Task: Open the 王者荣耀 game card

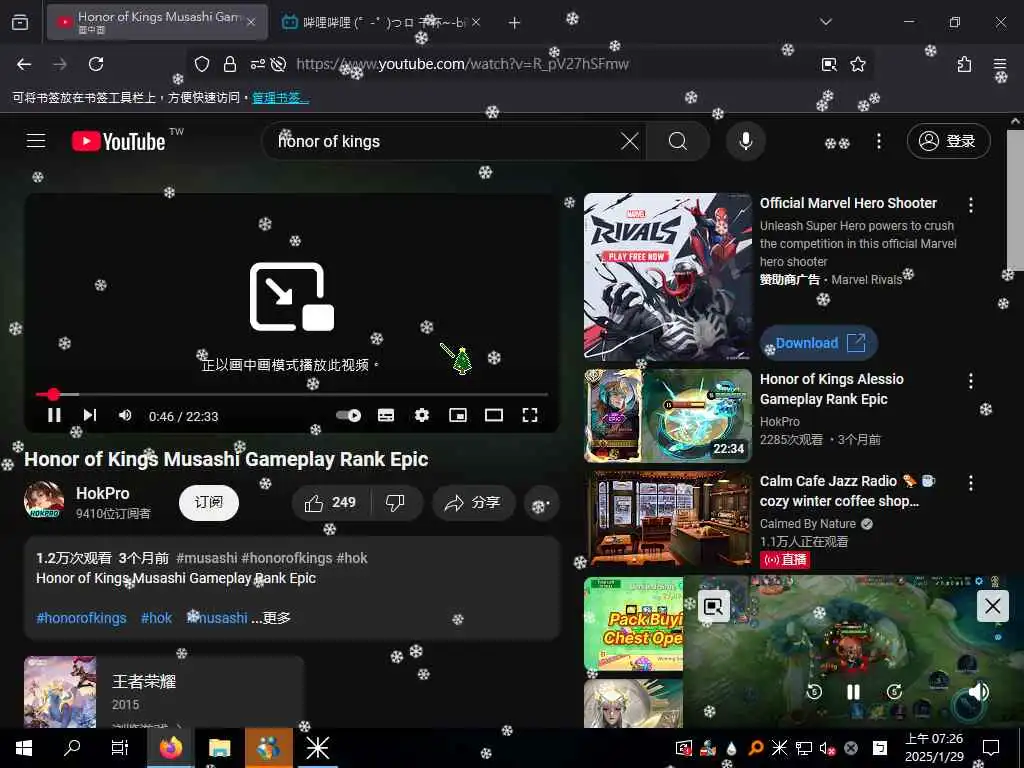Action: pos(164,692)
